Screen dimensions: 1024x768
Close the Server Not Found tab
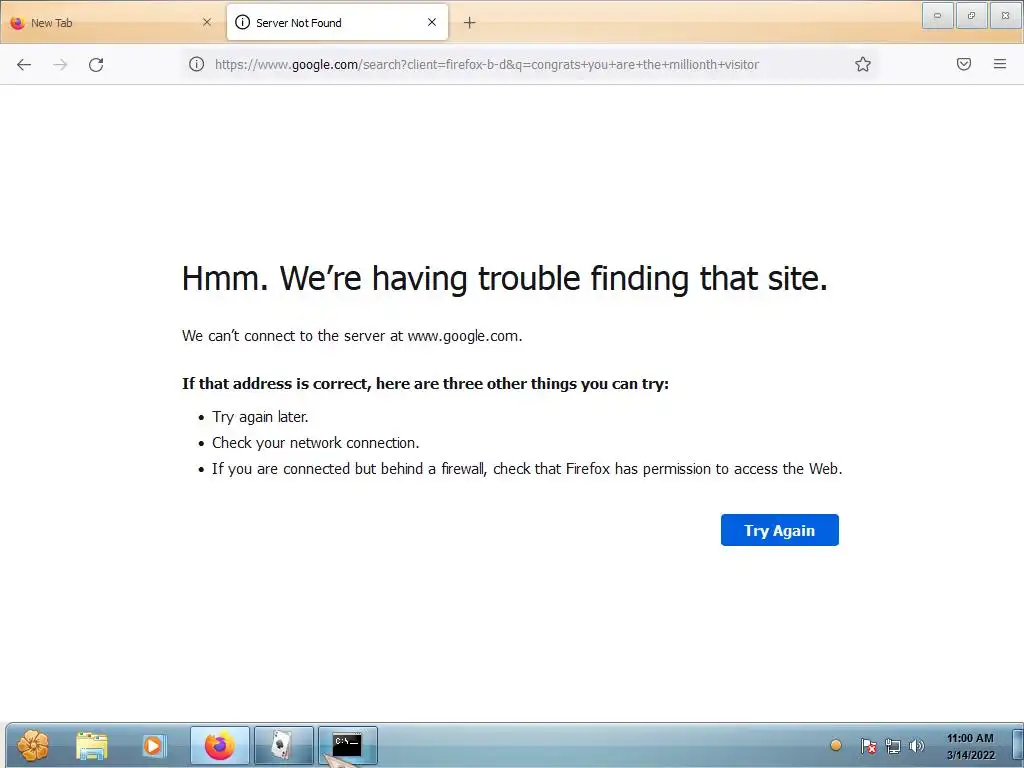tap(432, 22)
